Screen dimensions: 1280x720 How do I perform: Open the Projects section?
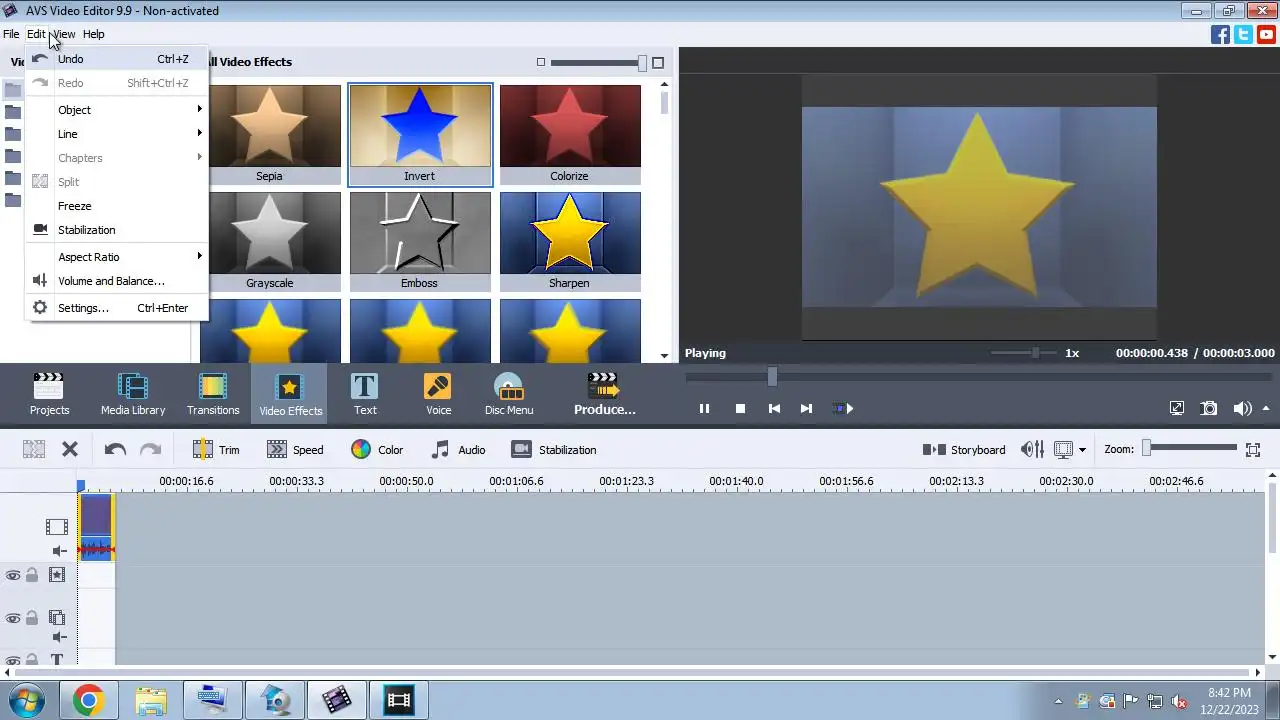click(49, 393)
